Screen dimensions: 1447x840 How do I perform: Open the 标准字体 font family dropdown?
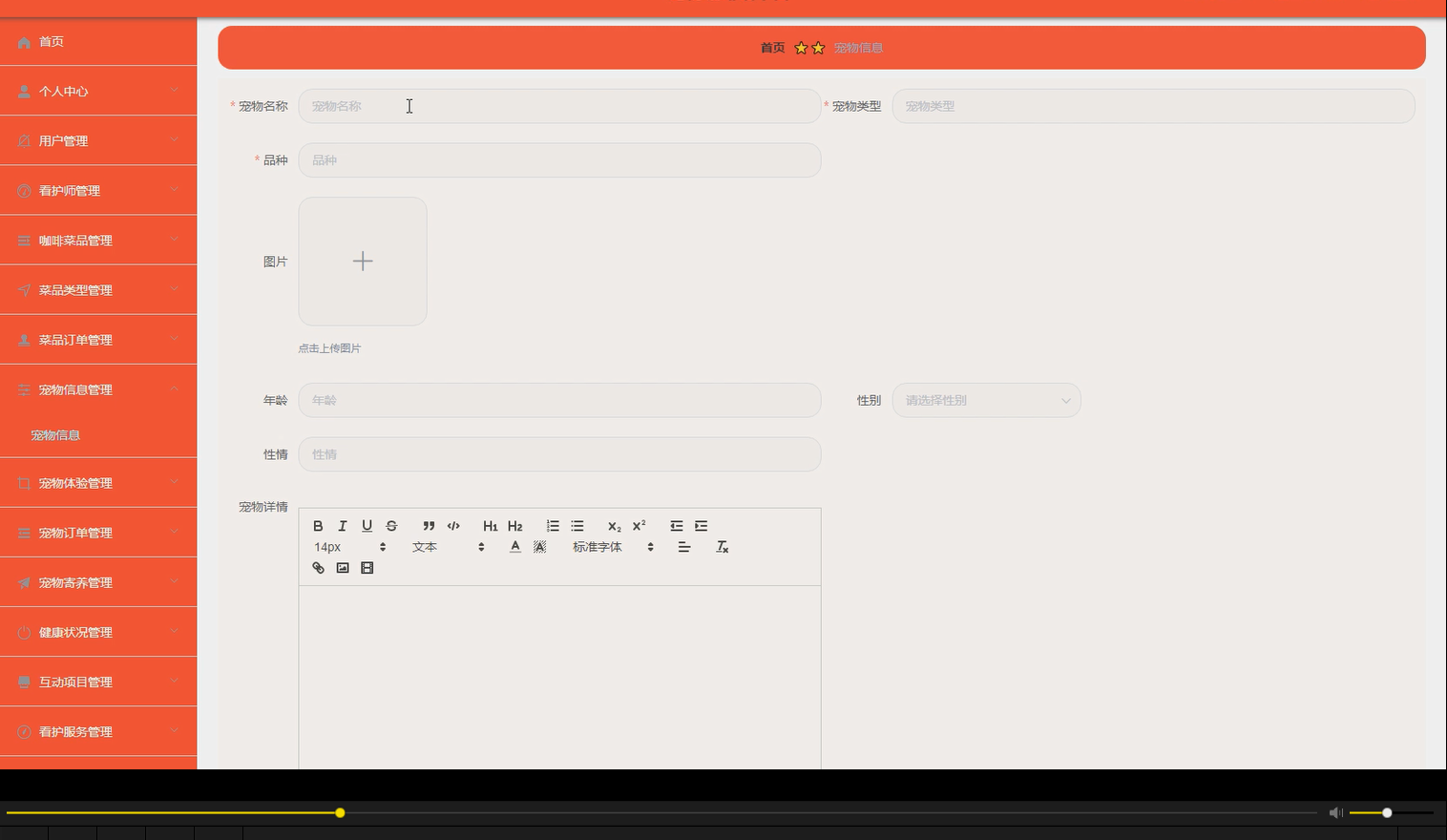(x=613, y=547)
